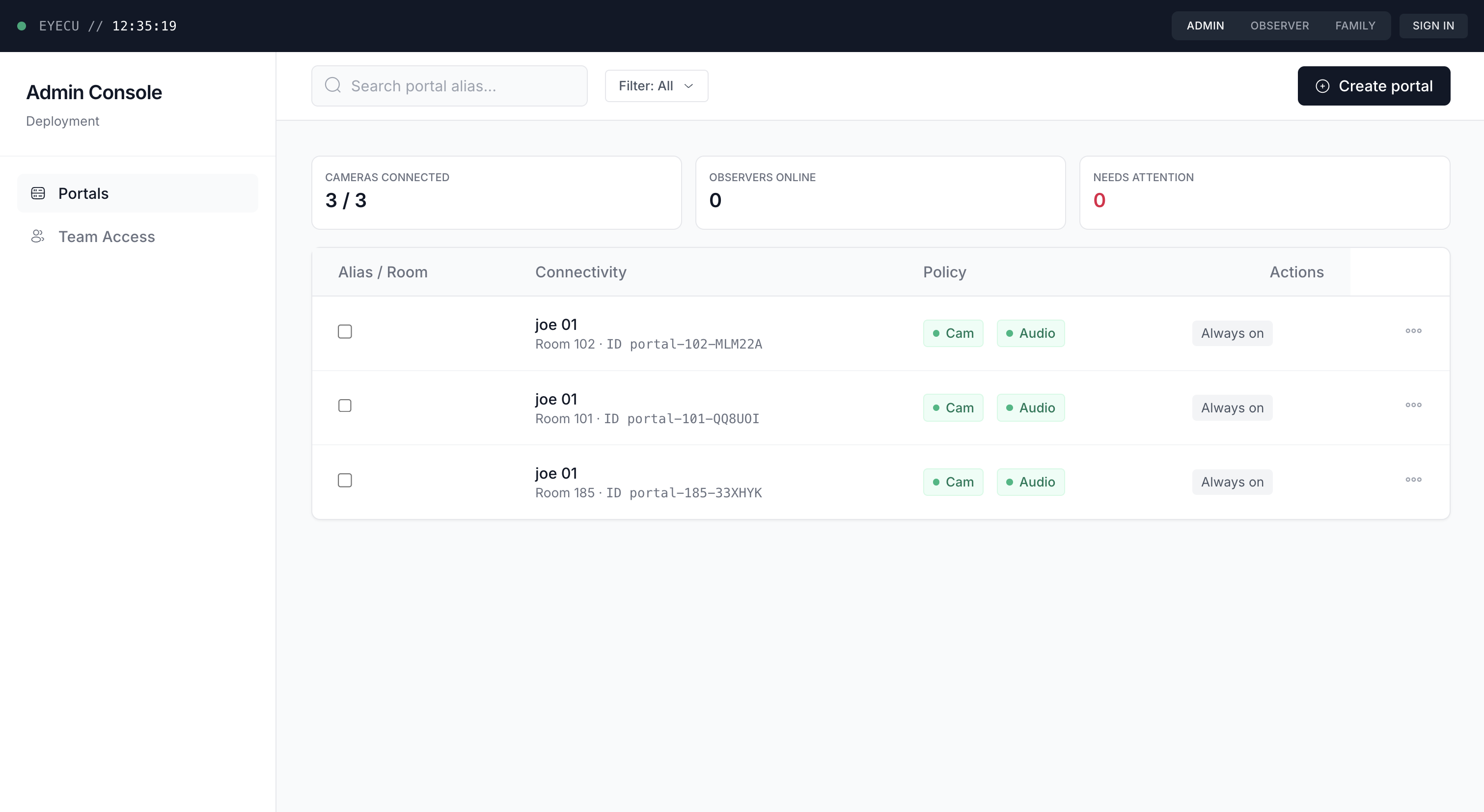Open the Filter: All dropdown
The width and height of the screenshot is (1484, 812).
pos(656,86)
